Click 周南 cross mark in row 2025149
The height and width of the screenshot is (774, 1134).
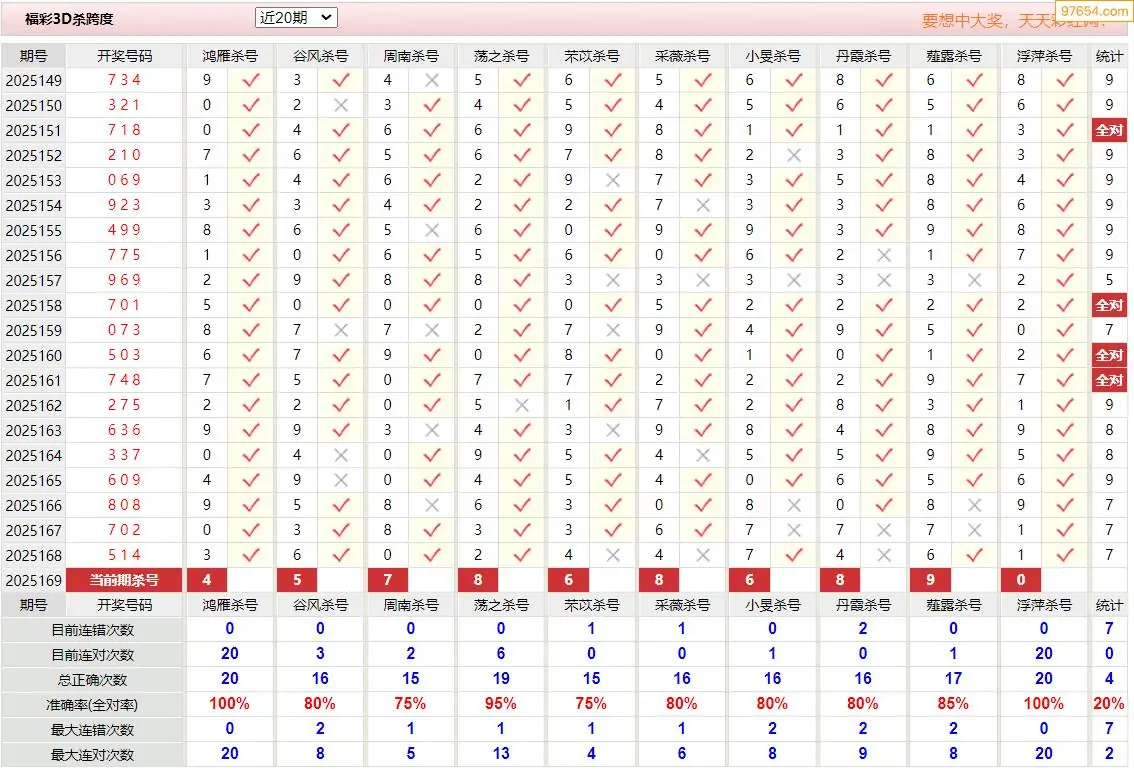pos(432,80)
